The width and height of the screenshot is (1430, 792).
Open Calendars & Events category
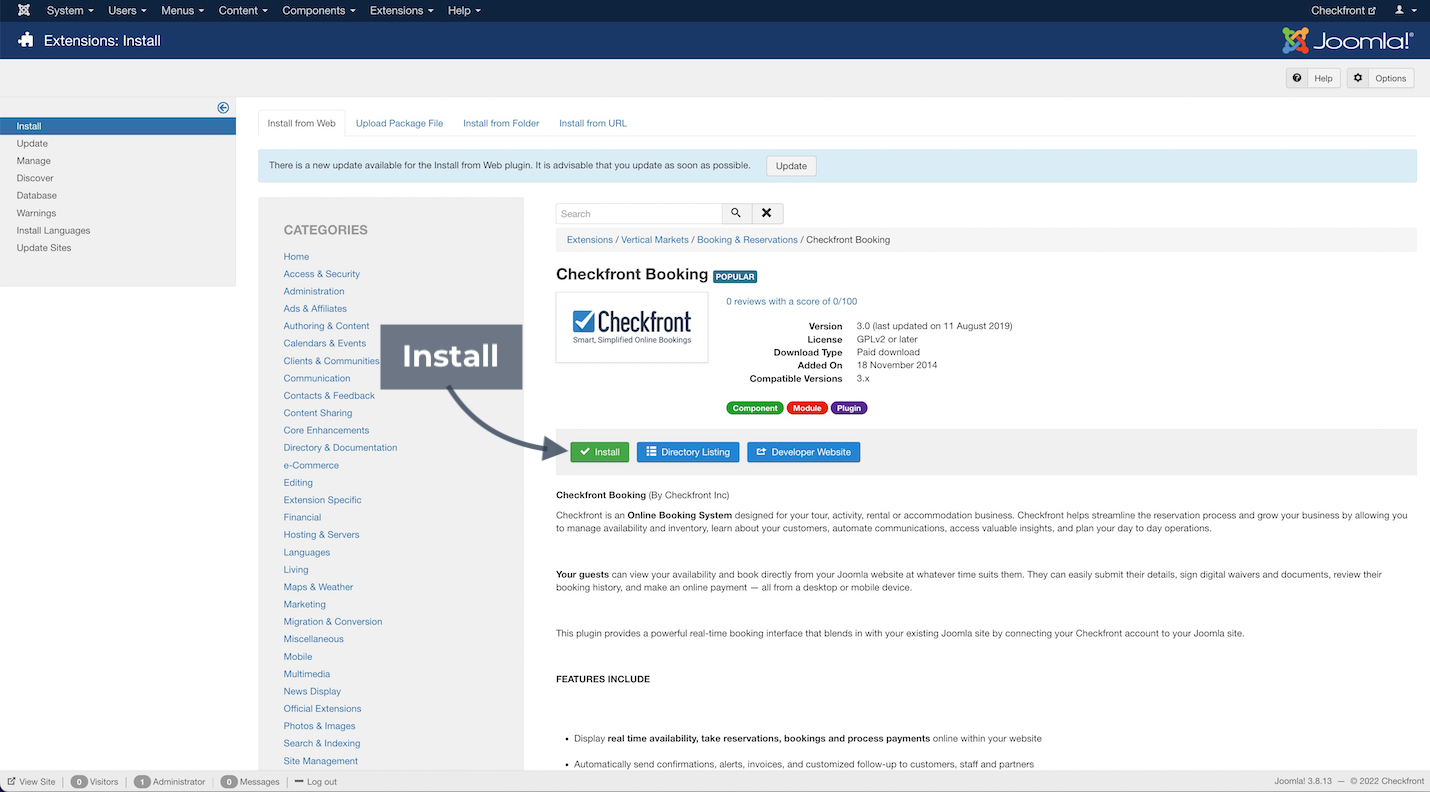[x=325, y=343]
